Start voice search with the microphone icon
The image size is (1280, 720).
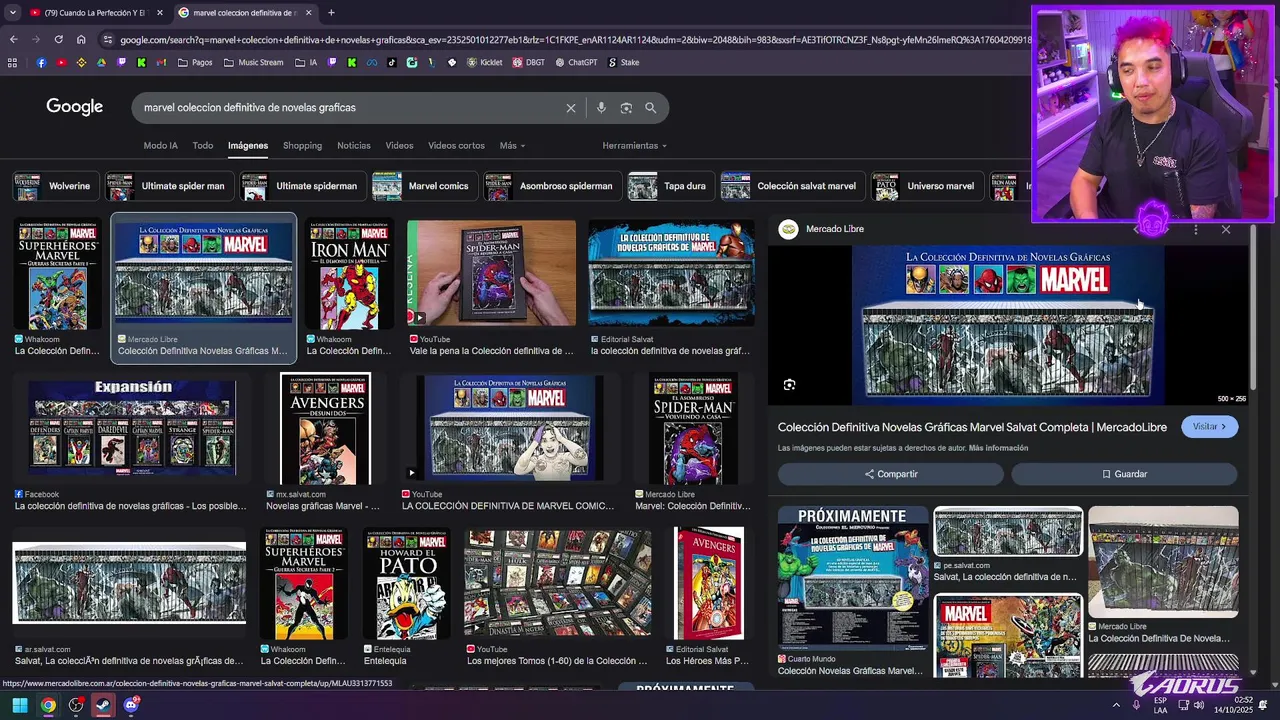(601, 108)
